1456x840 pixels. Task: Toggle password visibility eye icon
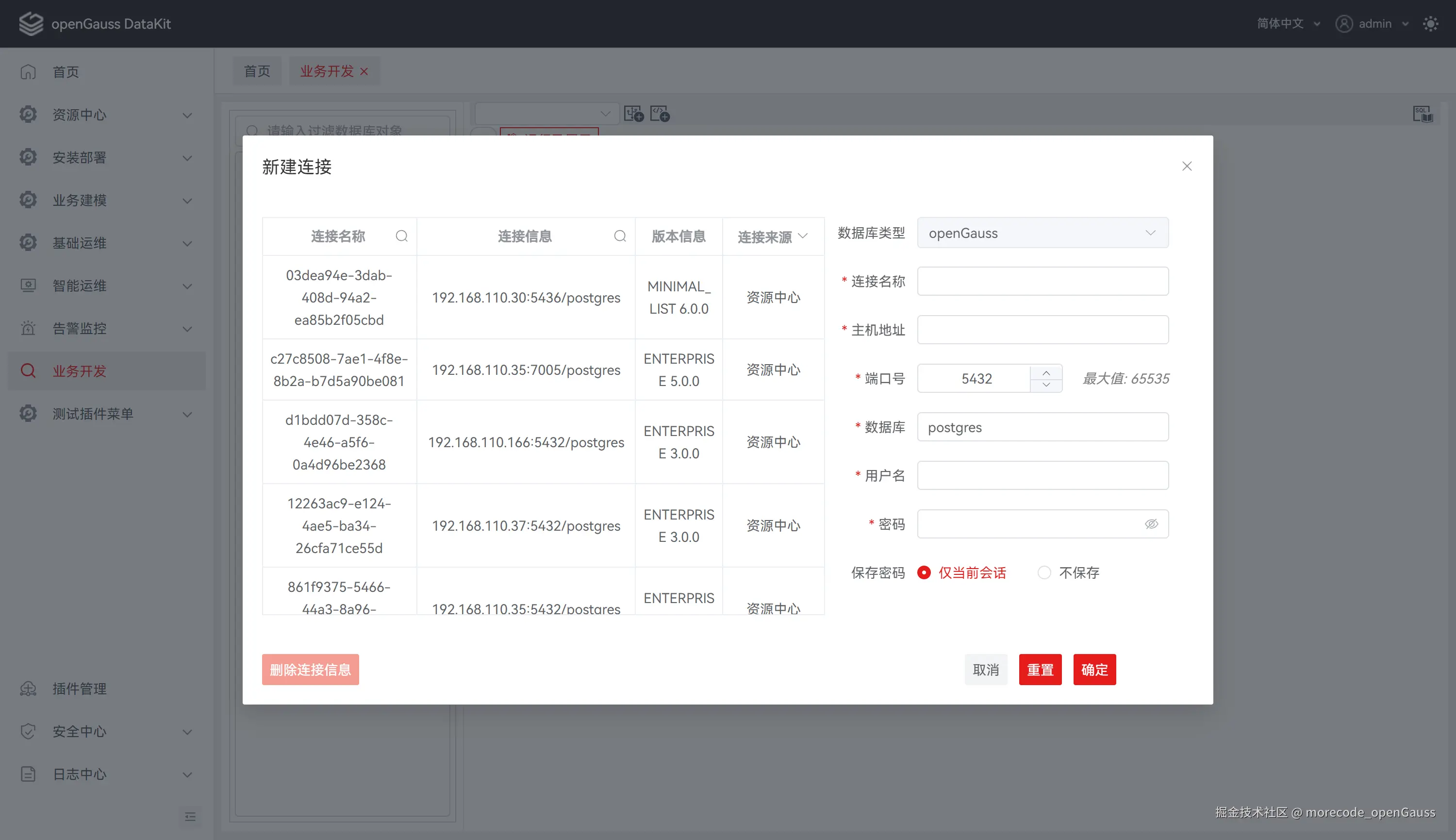click(1151, 524)
